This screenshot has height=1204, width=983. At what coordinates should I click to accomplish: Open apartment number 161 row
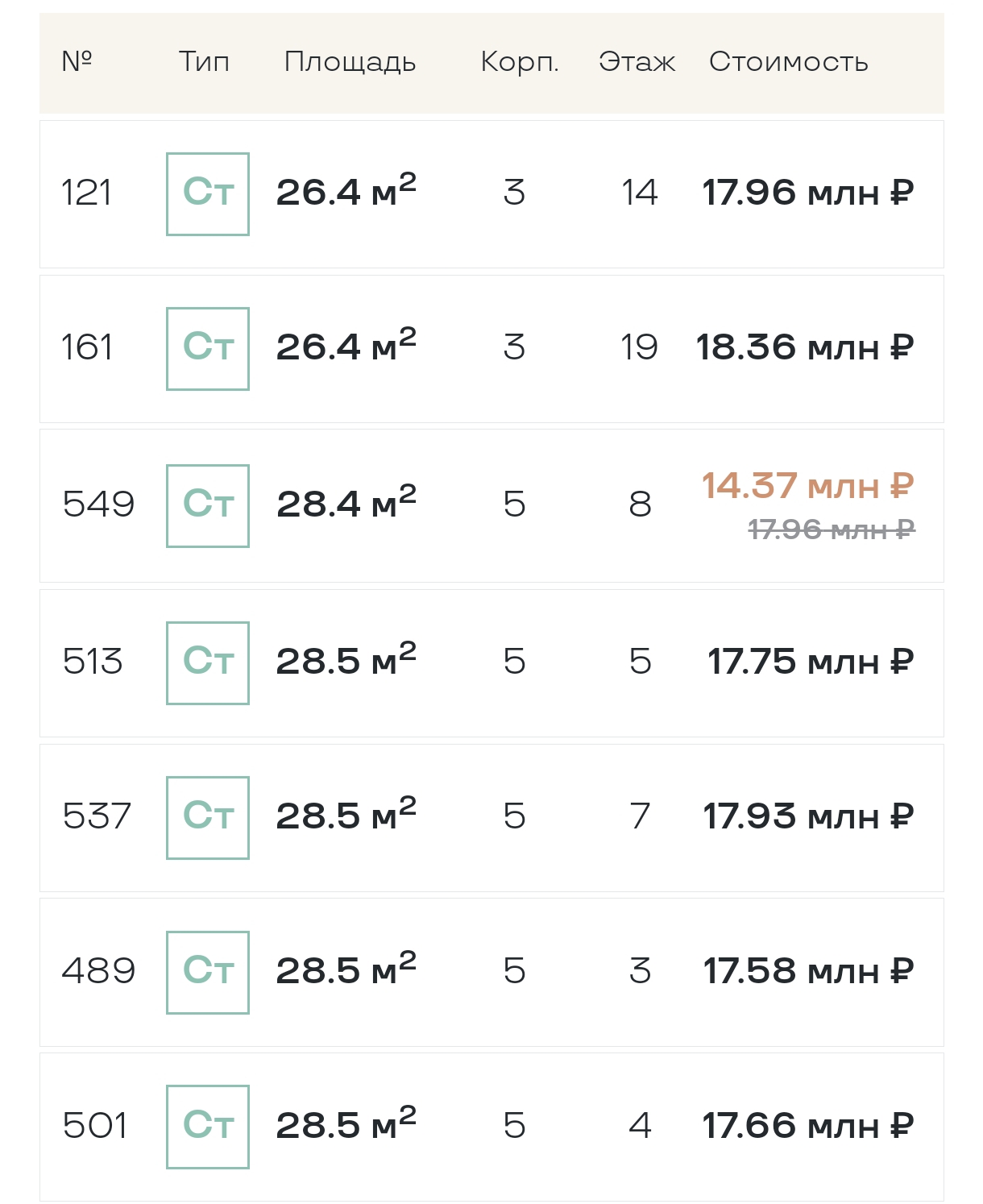click(491, 349)
